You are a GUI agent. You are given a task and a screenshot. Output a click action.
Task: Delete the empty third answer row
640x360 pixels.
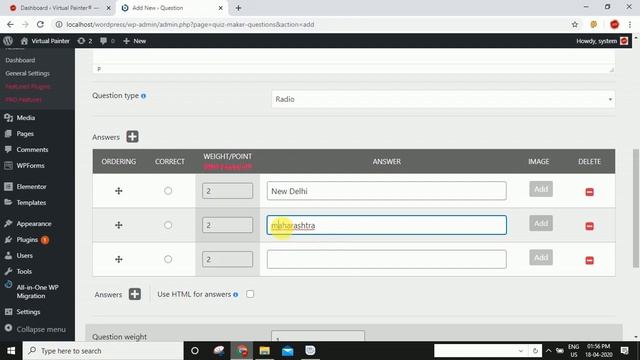[x=589, y=260]
